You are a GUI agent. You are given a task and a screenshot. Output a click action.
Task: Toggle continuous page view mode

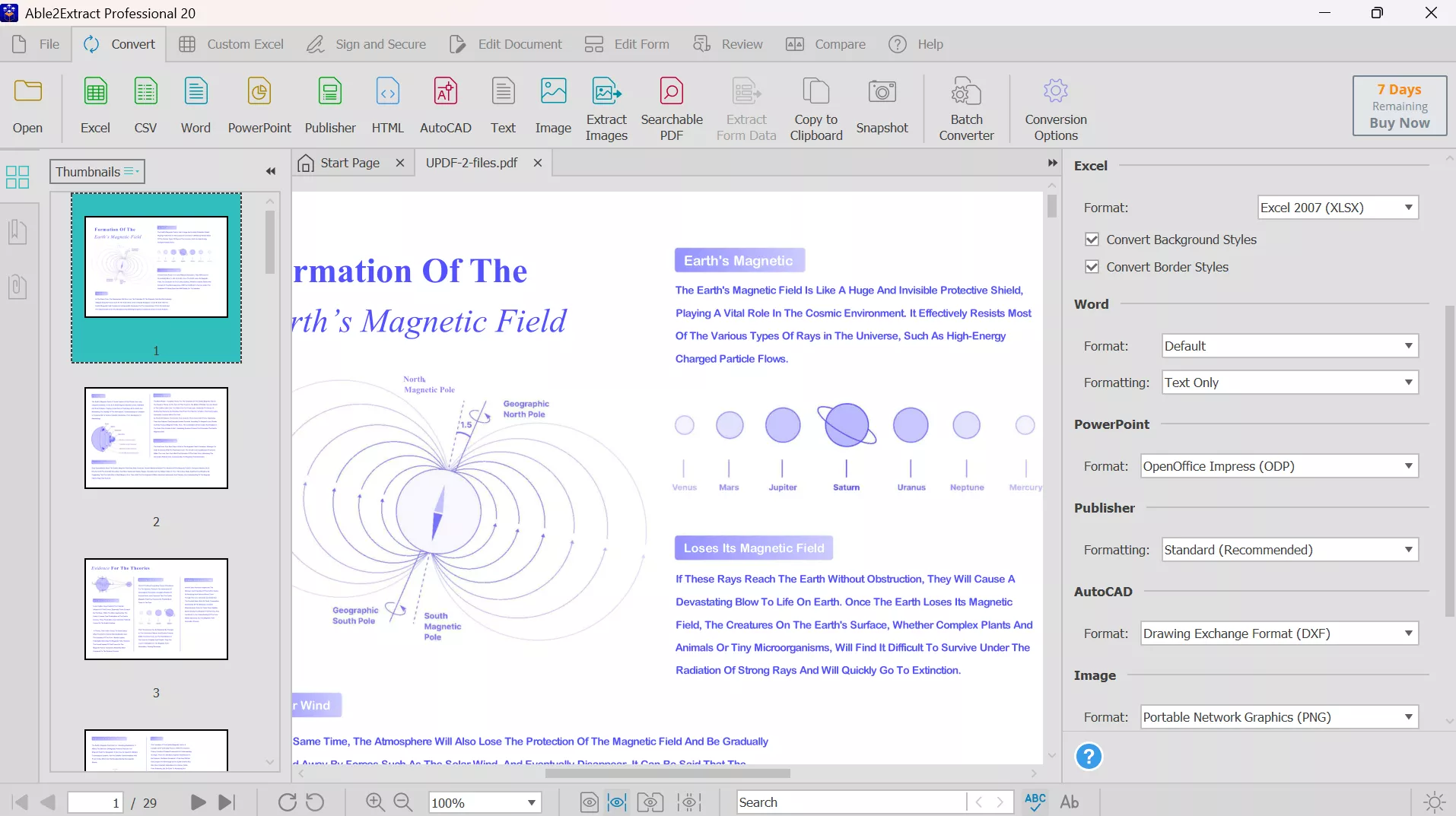[616, 802]
